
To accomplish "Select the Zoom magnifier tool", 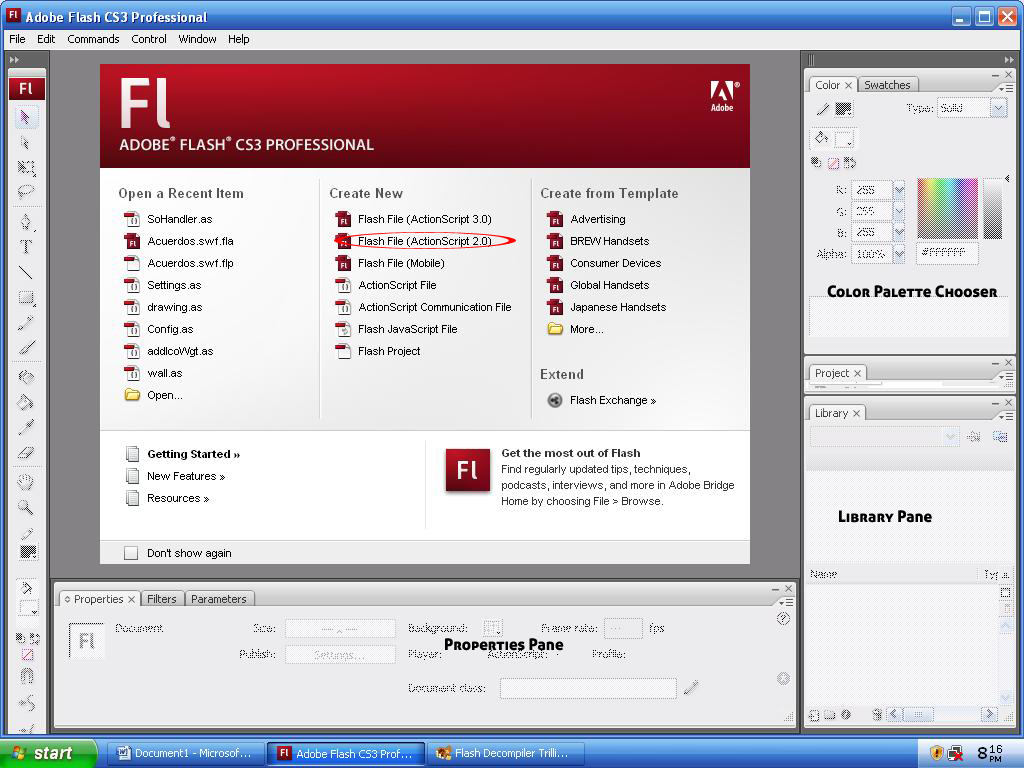I will point(26,507).
